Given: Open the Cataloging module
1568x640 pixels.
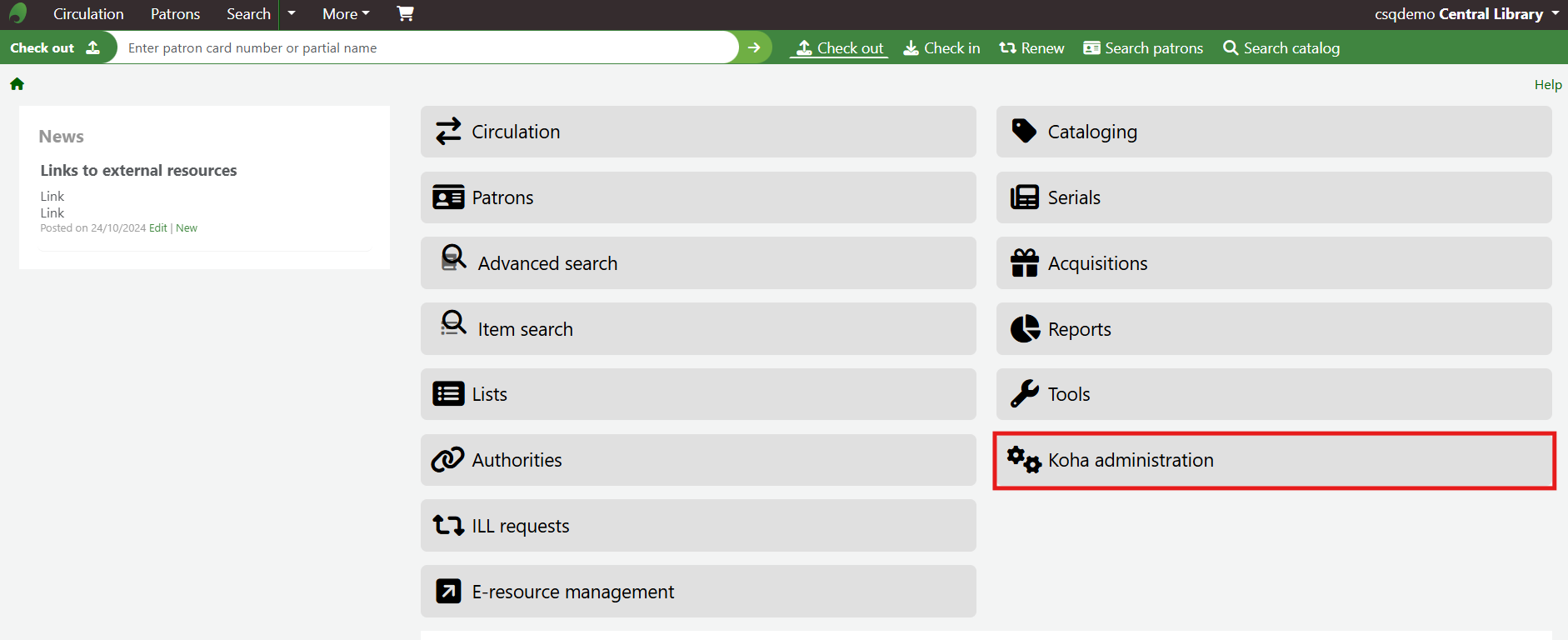Looking at the screenshot, I should [1274, 132].
